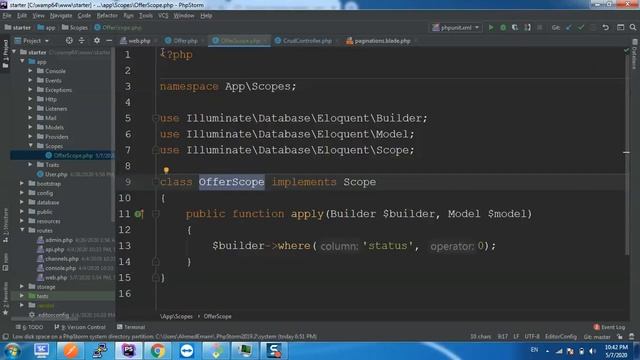Image resolution: width=640 pixels, height=360 pixels.
Task: Open the phpunit.xml run configuration dropdown
Action: (456, 27)
